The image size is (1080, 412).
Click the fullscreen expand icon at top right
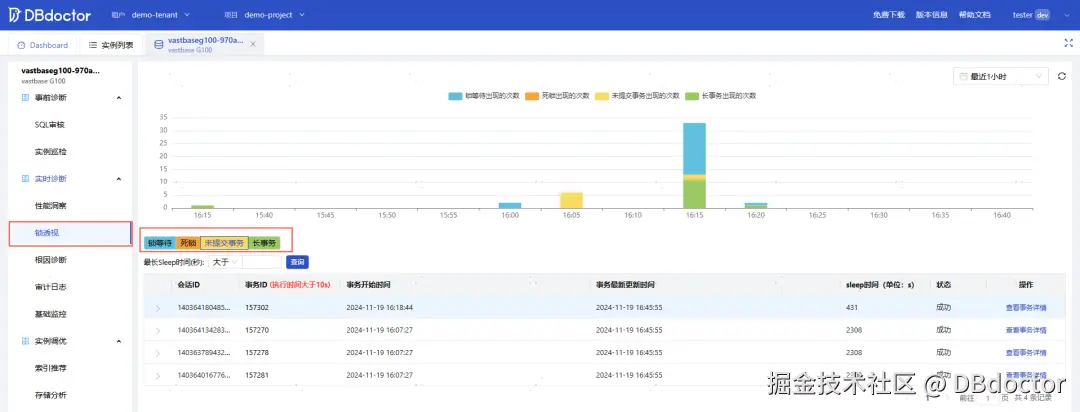pyautogui.click(x=1068, y=43)
